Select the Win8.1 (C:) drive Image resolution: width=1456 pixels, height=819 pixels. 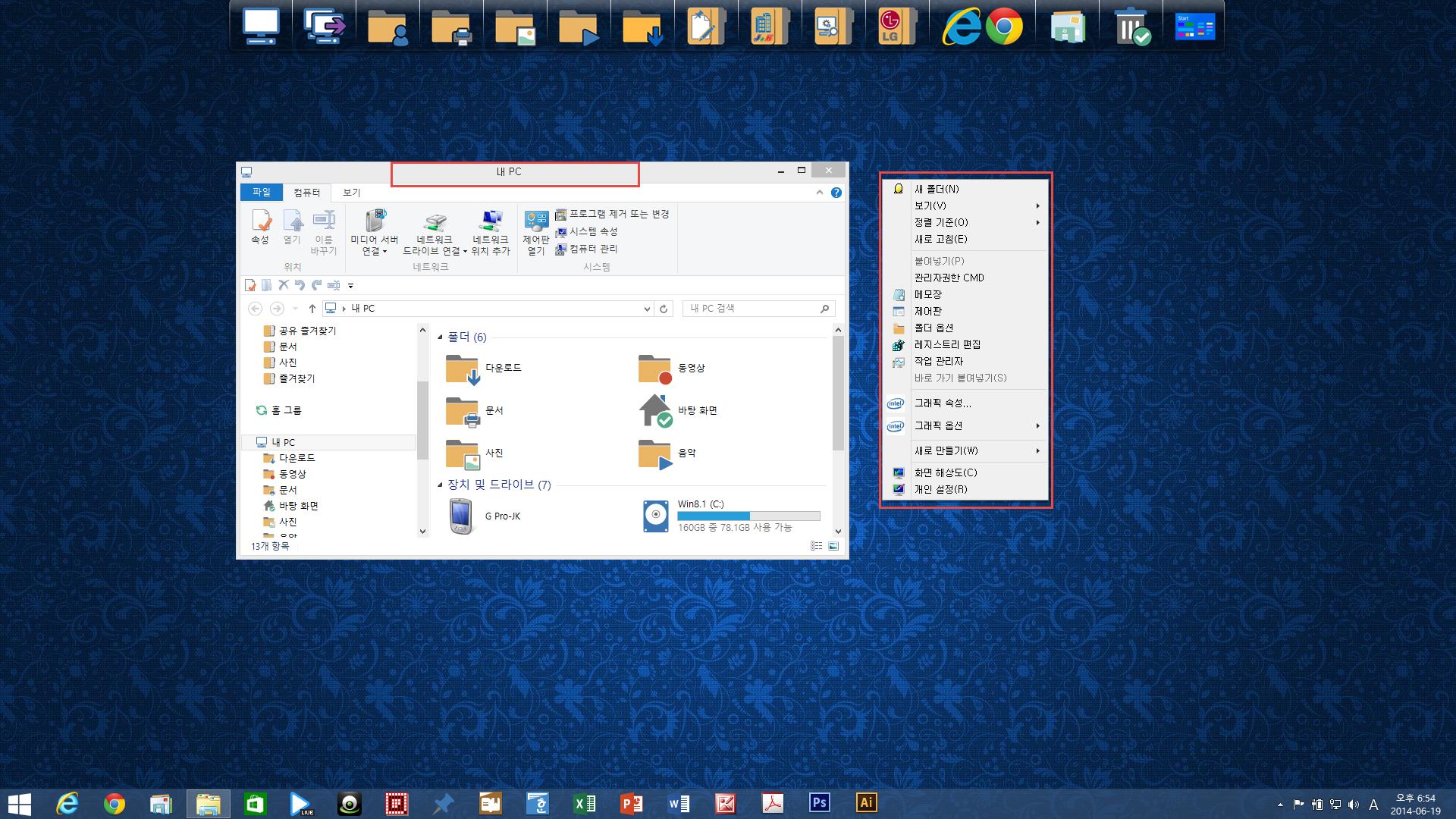pos(730,516)
